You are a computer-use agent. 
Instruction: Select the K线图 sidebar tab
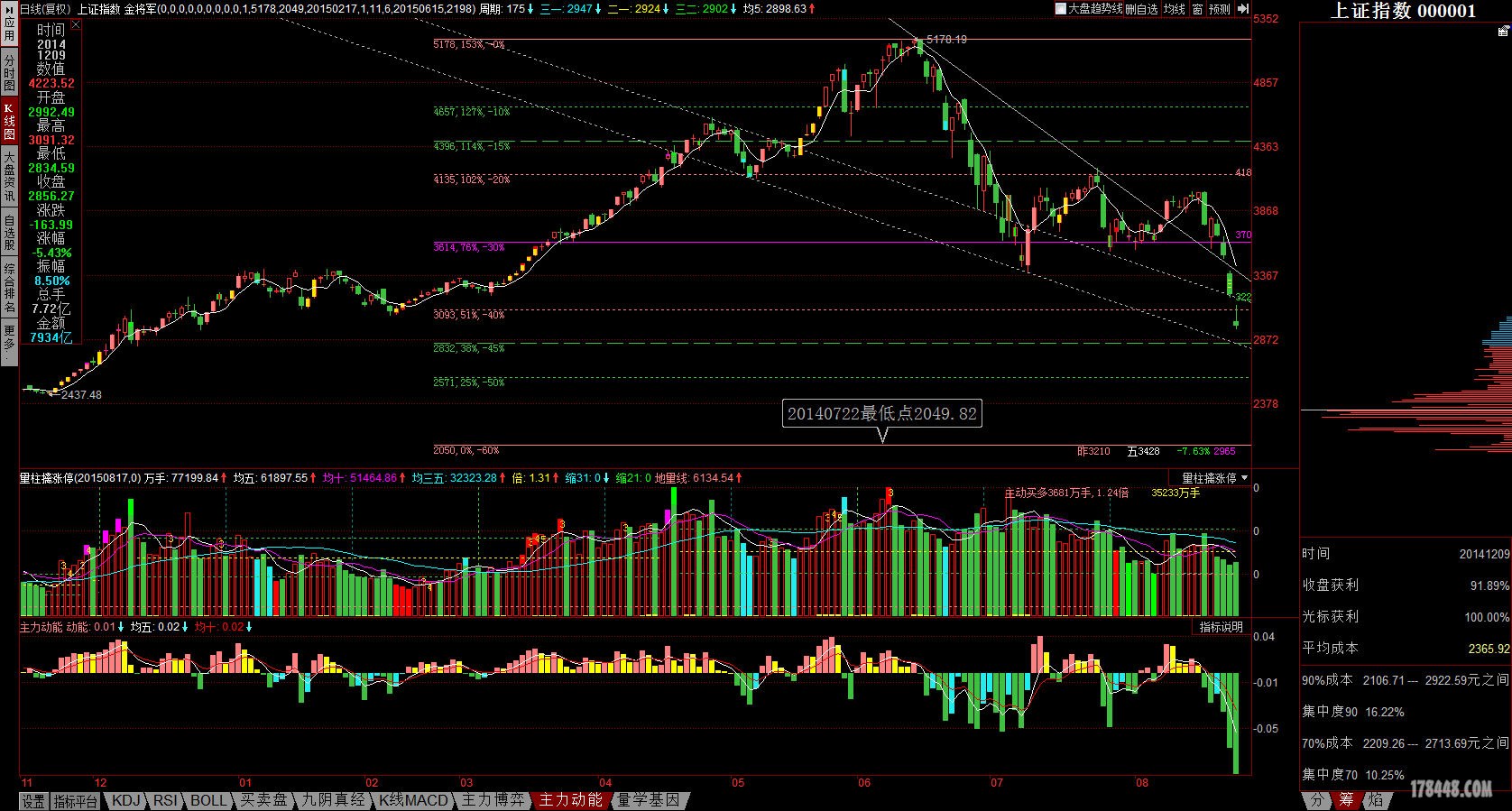coord(9,121)
